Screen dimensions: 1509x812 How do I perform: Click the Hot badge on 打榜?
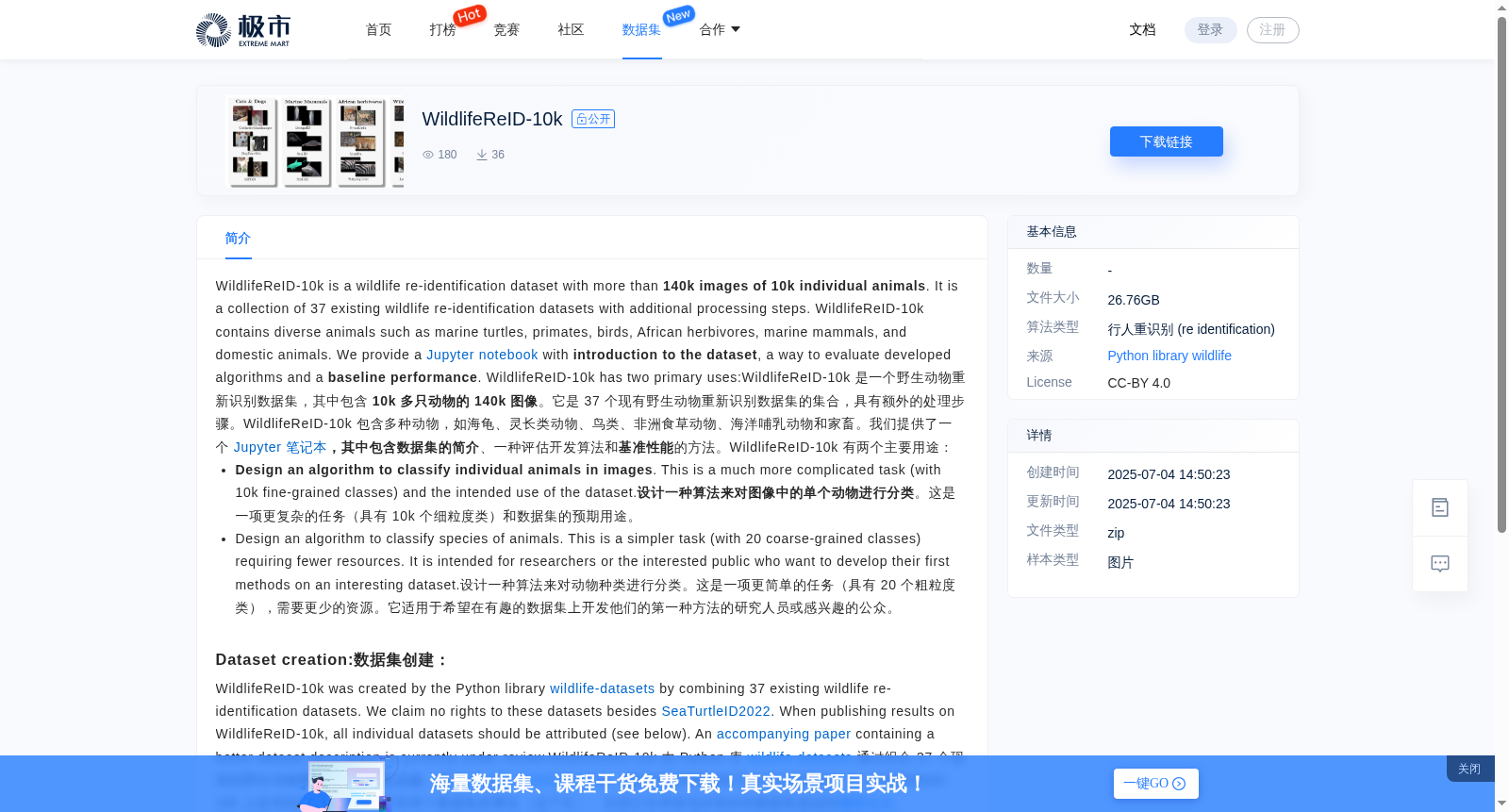(469, 15)
